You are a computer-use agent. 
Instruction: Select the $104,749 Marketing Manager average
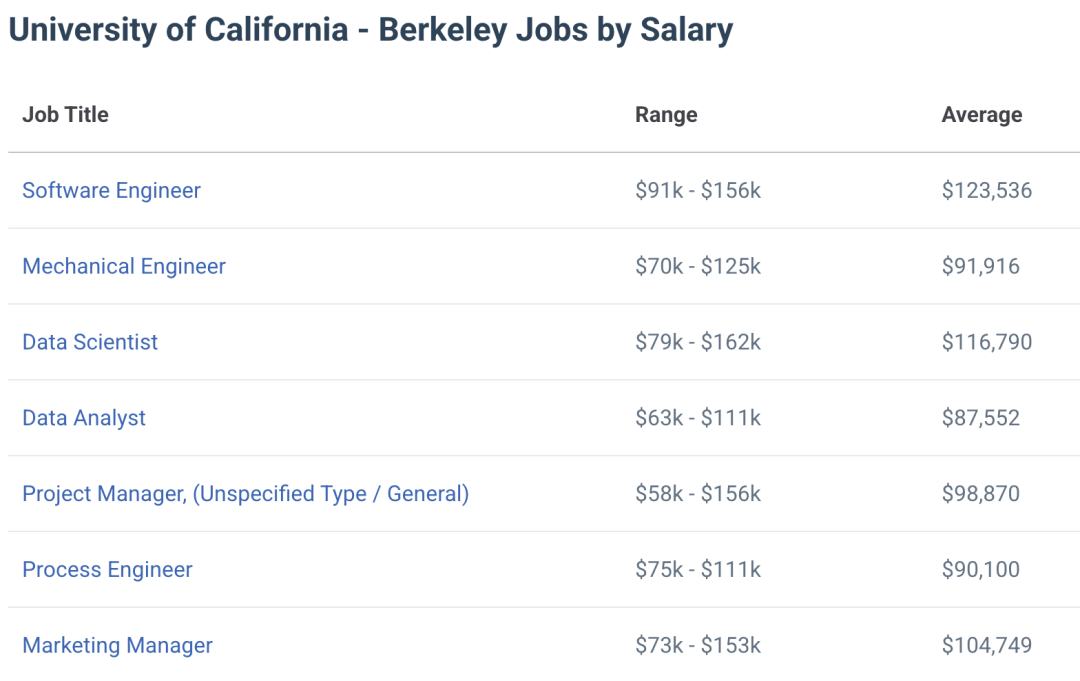click(987, 646)
